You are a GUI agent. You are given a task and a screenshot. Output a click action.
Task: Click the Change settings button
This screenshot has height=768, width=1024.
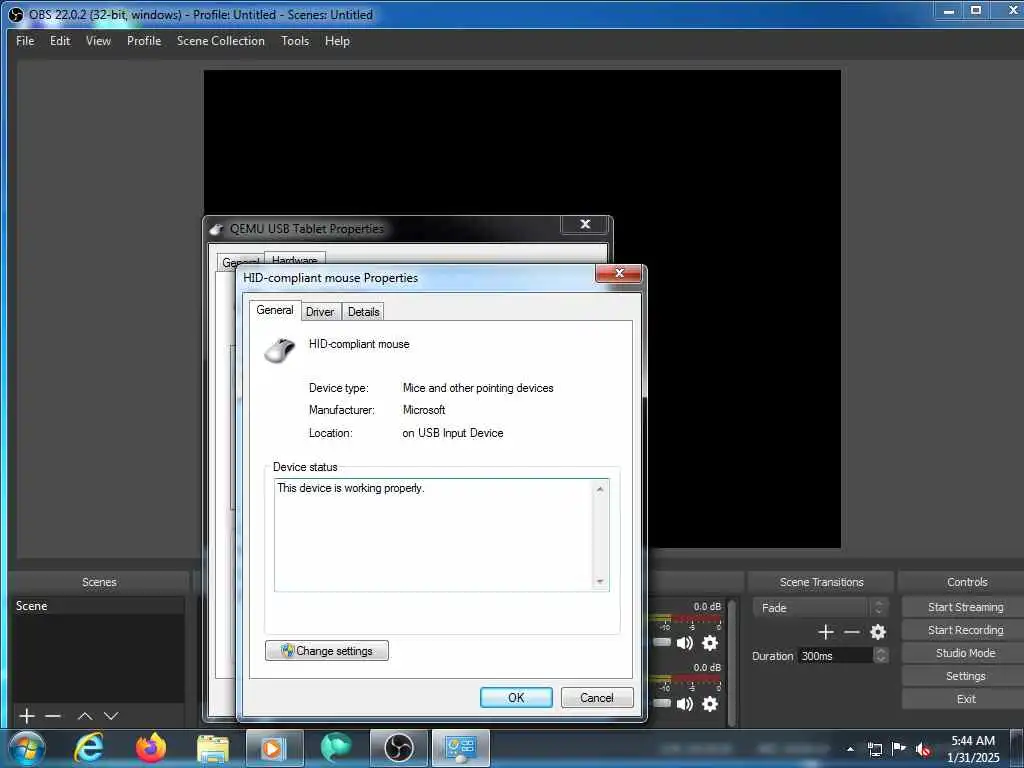[327, 650]
